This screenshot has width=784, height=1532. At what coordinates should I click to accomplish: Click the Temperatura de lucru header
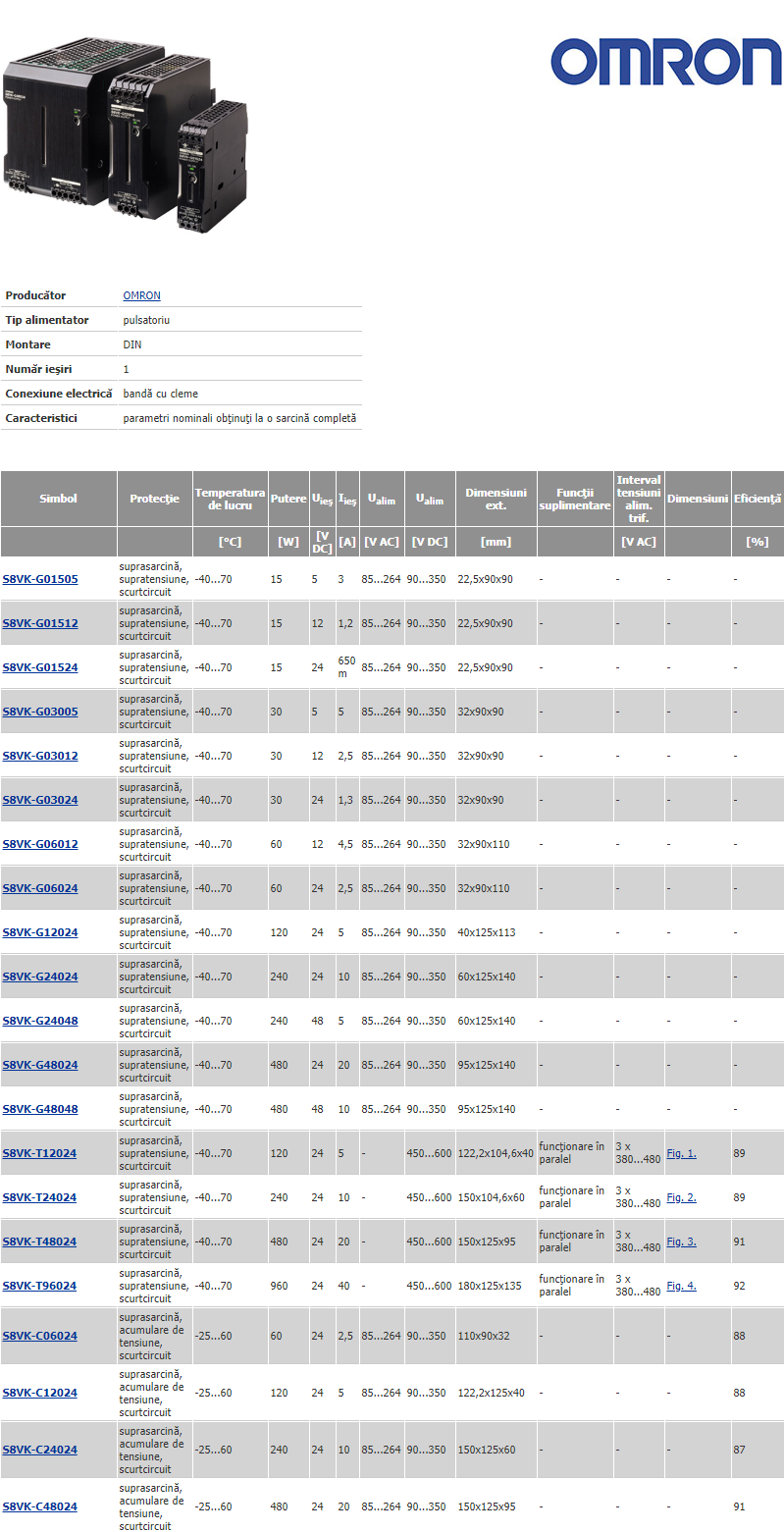(x=231, y=499)
